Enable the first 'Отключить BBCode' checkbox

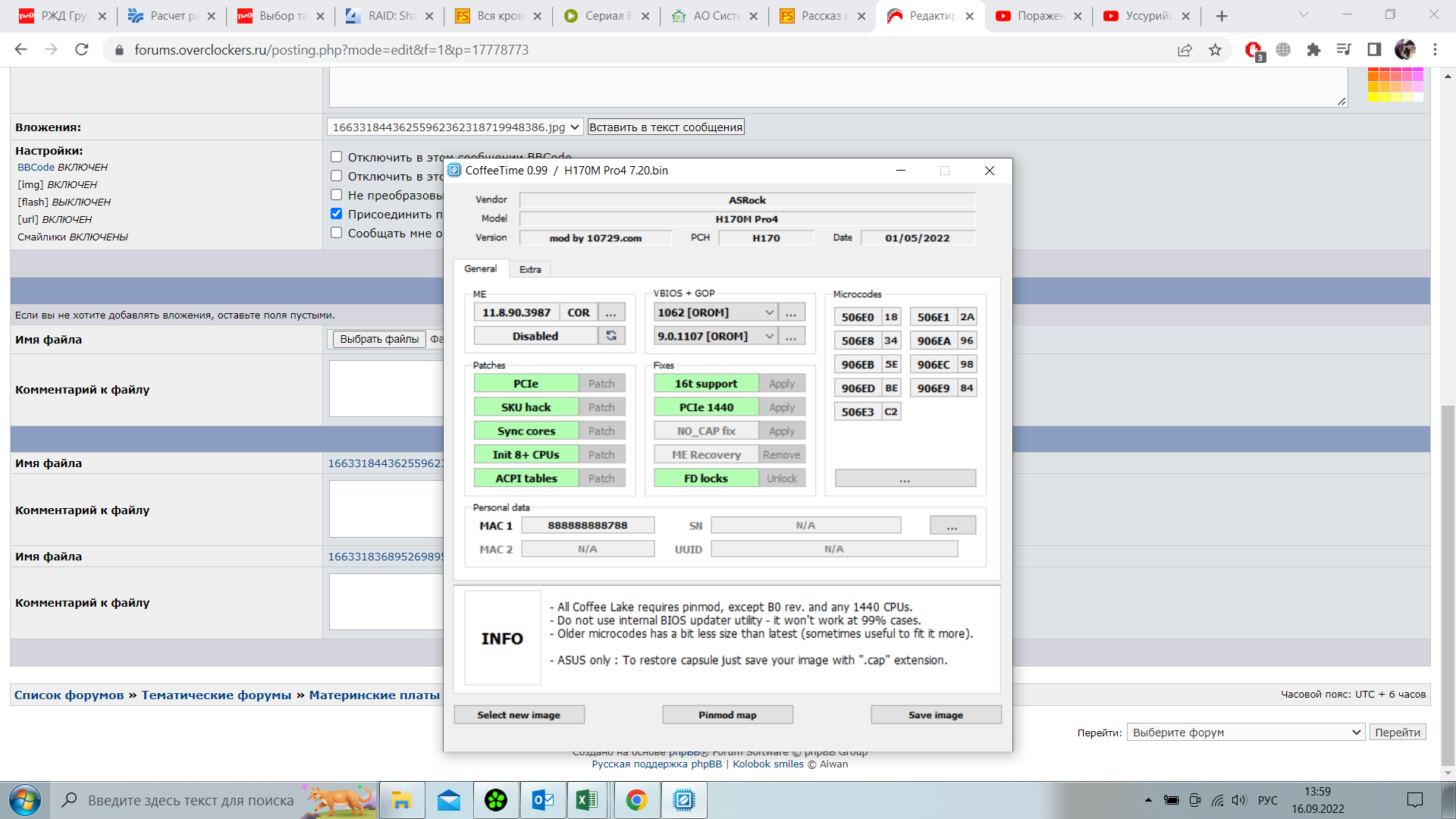(337, 157)
